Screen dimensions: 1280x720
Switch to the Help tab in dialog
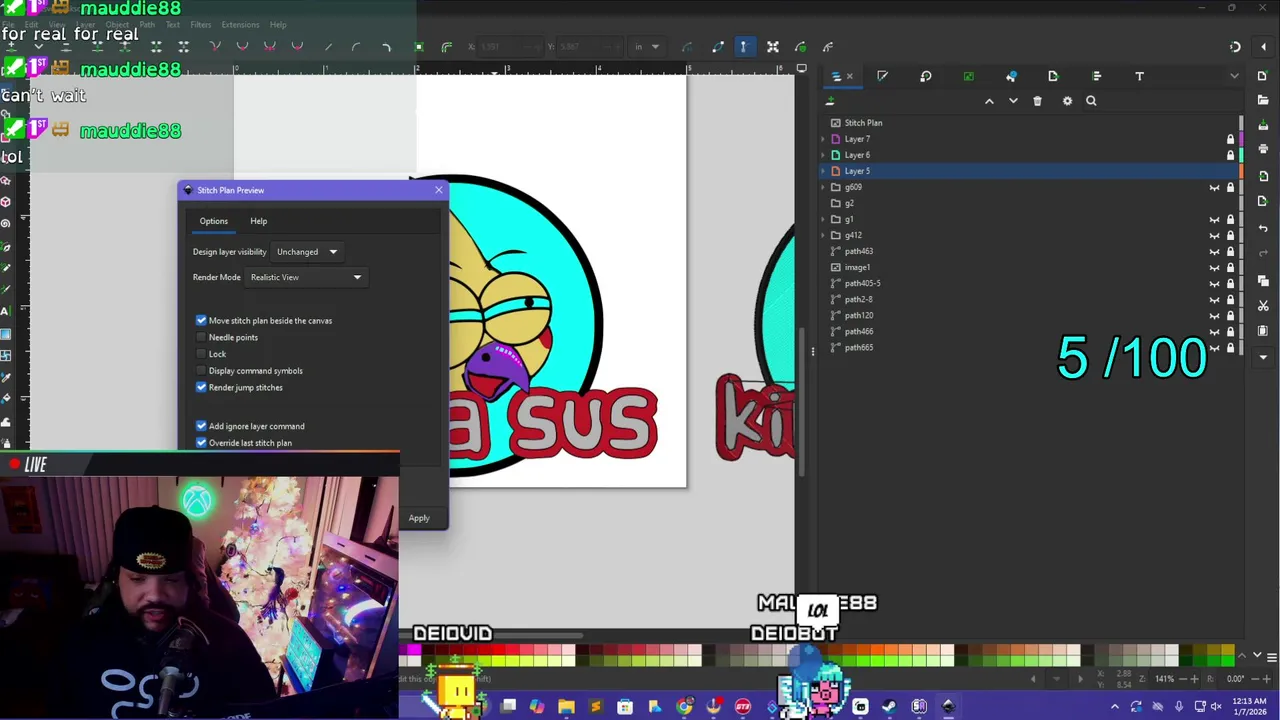pos(258,221)
